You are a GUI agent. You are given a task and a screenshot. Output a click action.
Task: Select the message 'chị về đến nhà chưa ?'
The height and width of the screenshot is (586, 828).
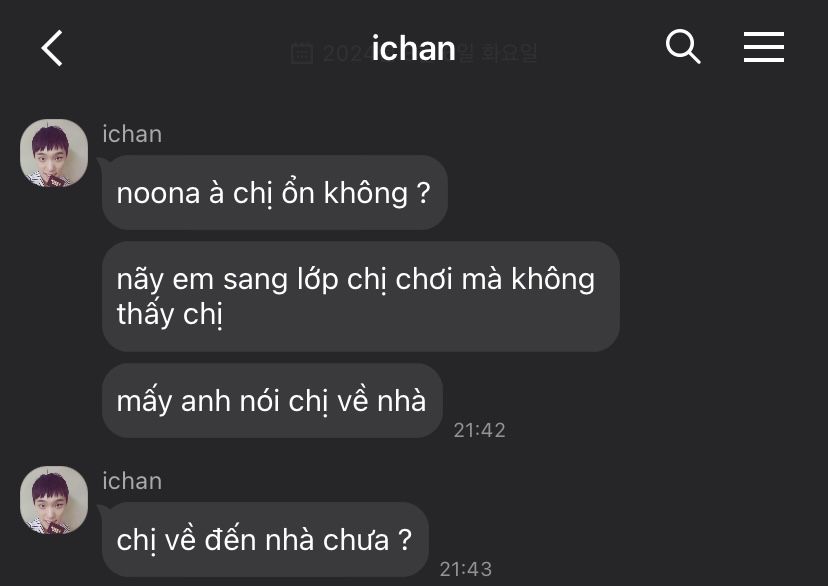265,539
